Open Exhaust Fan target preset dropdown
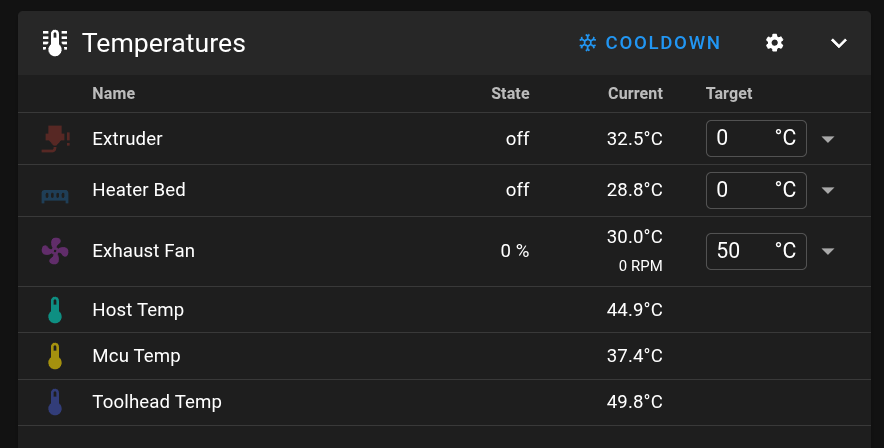The width and height of the screenshot is (884, 448). [x=828, y=251]
